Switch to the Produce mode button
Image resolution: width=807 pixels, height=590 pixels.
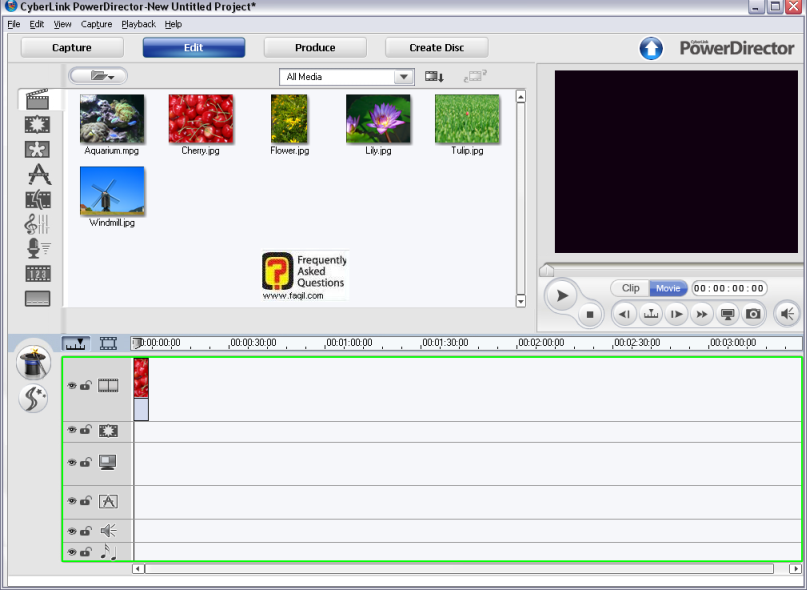[315, 47]
